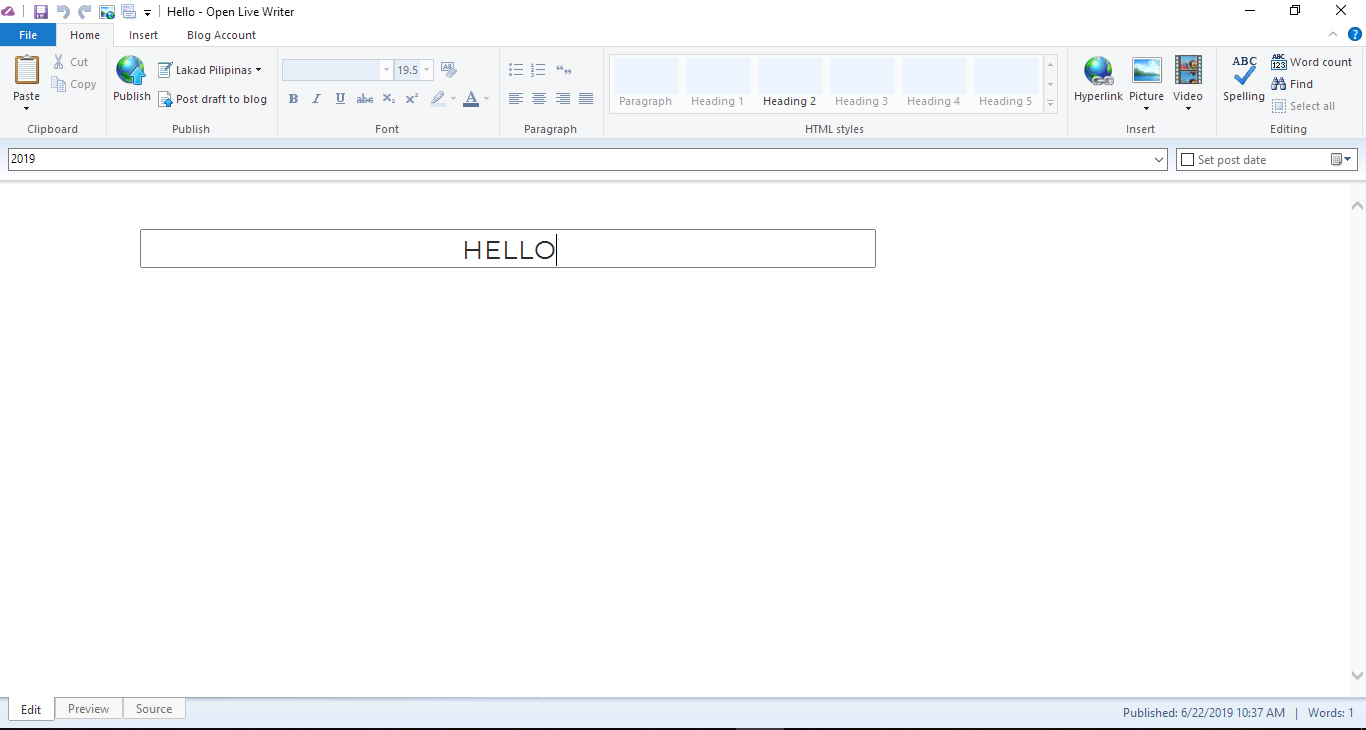Insert a numbered list
Screen dimensions: 1366x730
coord(539,70)
